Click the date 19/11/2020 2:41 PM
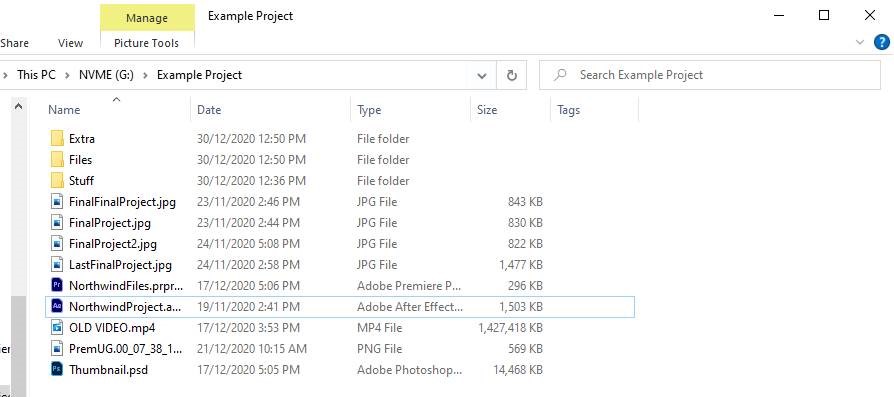 (x=248, y=306)
